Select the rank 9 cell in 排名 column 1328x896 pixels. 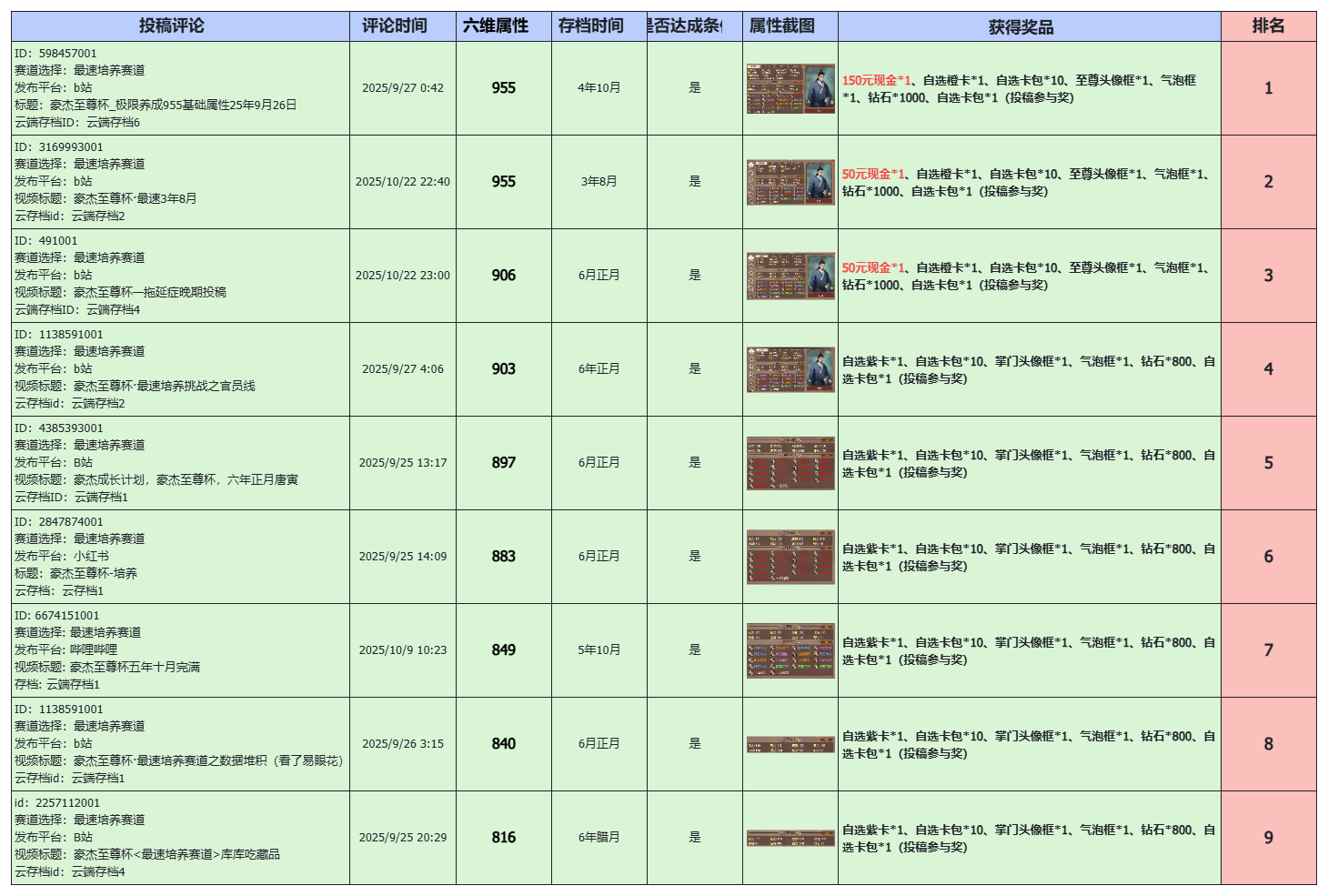click(x=1269, y=838)
